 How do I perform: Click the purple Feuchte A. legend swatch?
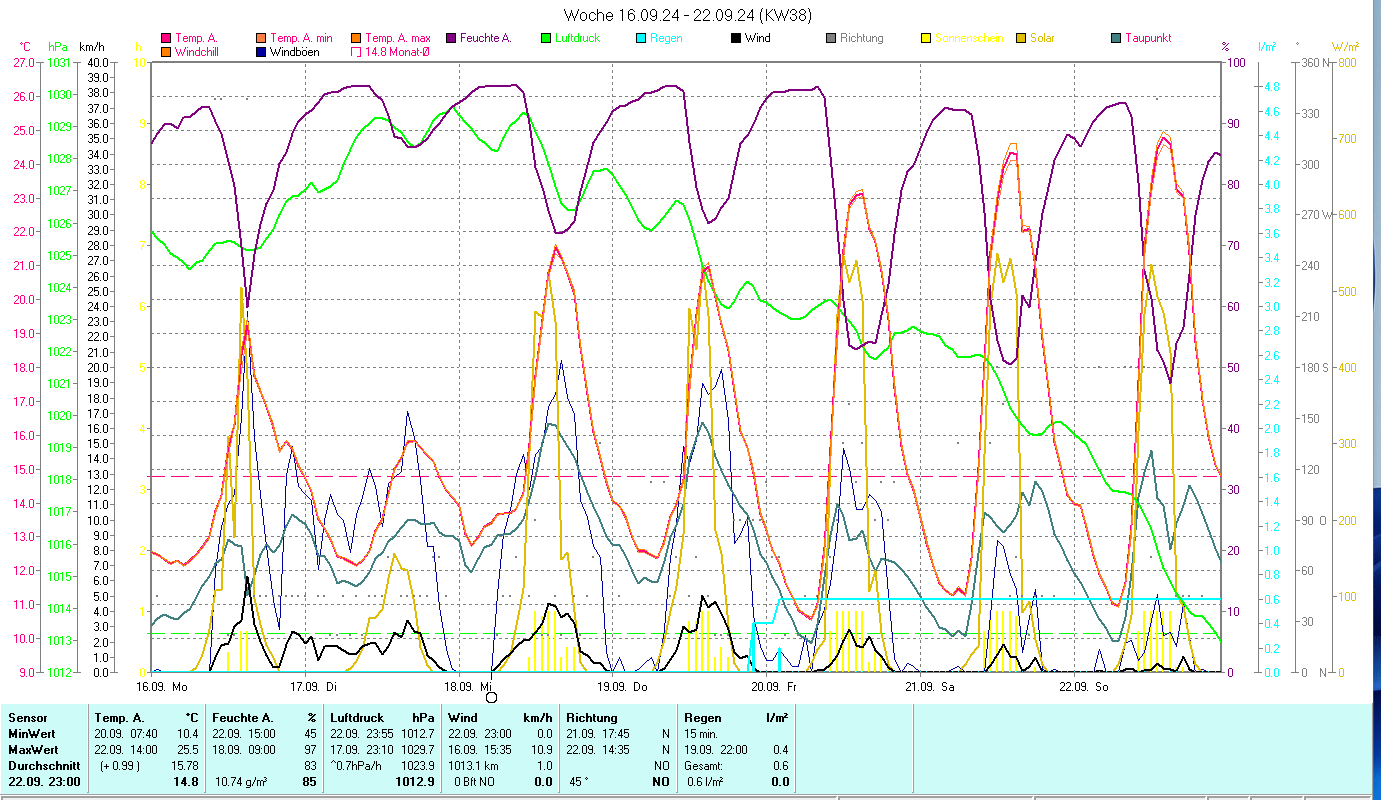coord(451,38)
